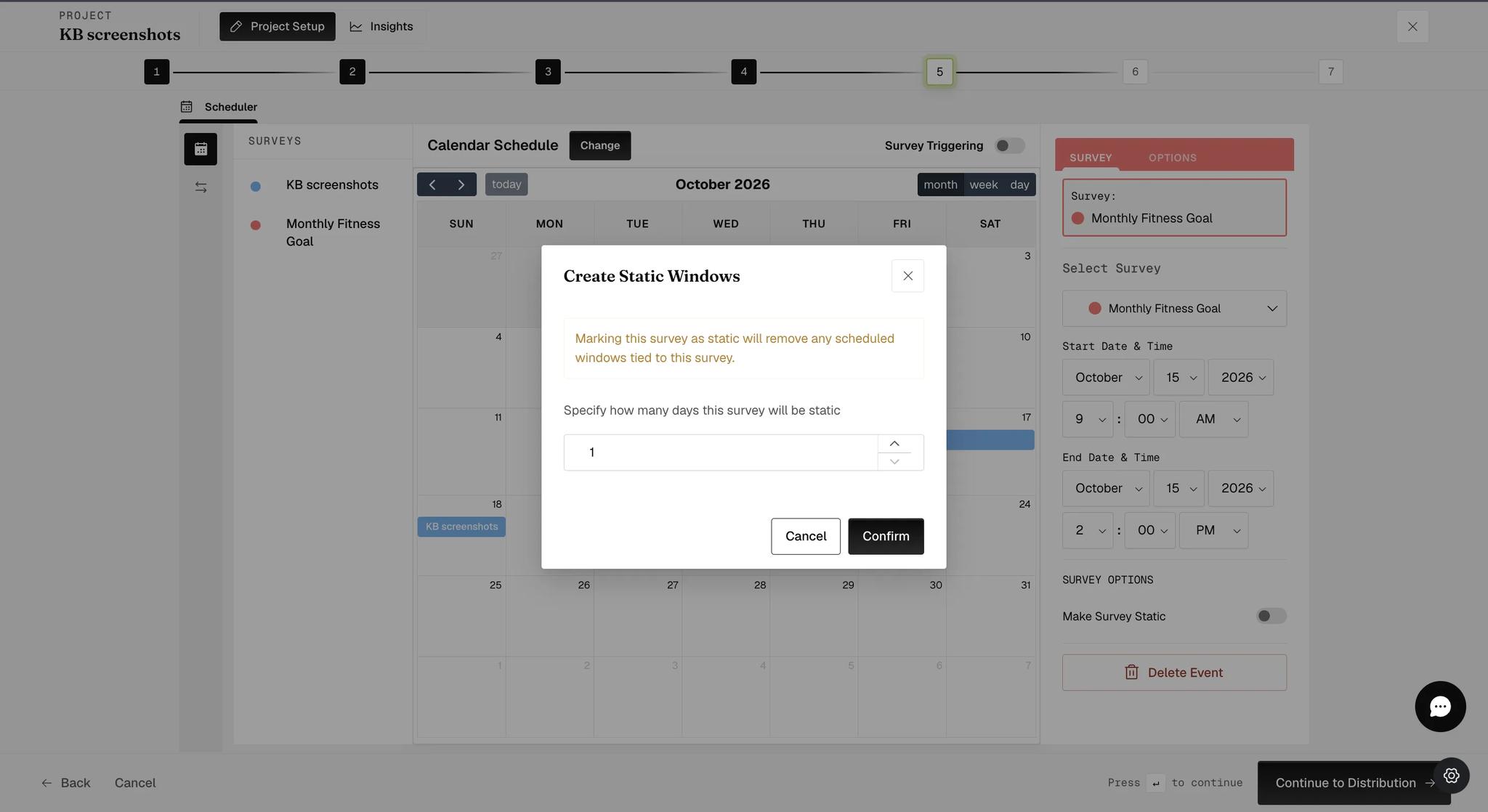Toggle the Make Survey Static switch
Screen dimensions: 1488x812
tap(1271, 616)
